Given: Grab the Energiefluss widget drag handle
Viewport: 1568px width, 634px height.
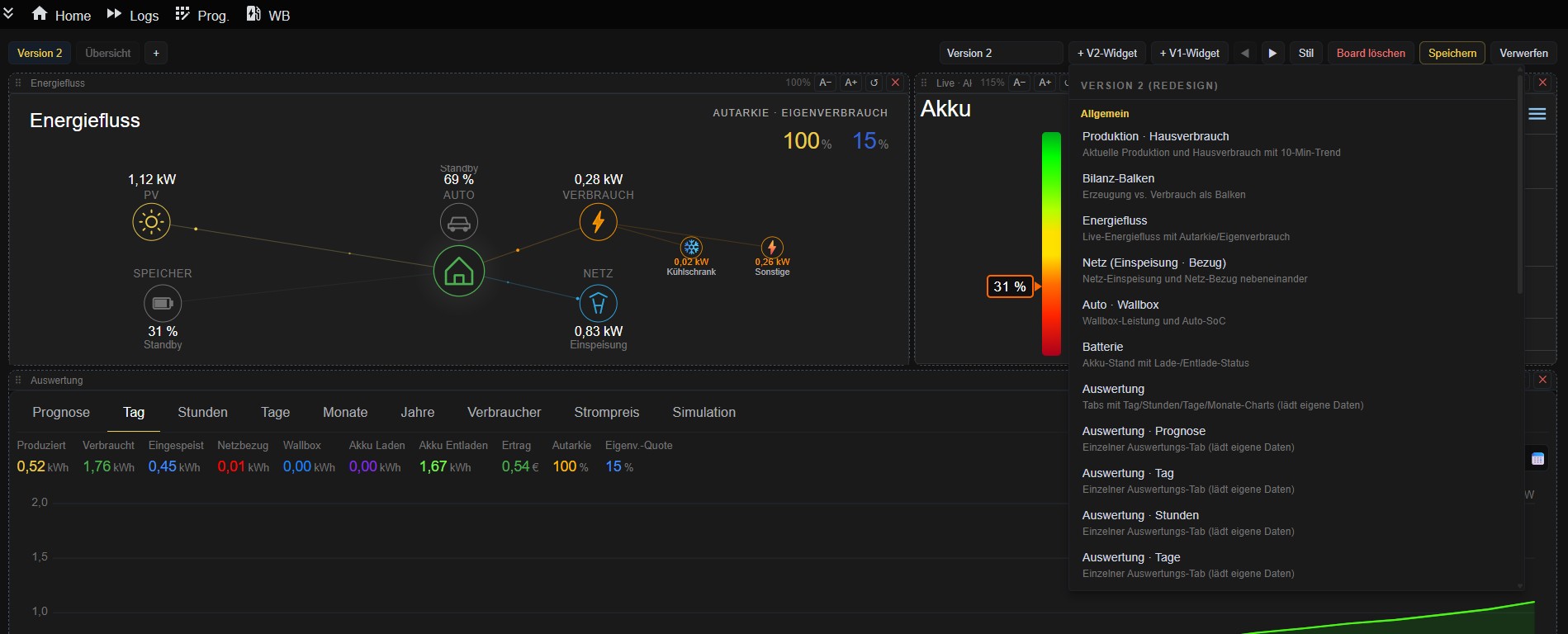Looking at the screenshot, I should 18,83.
